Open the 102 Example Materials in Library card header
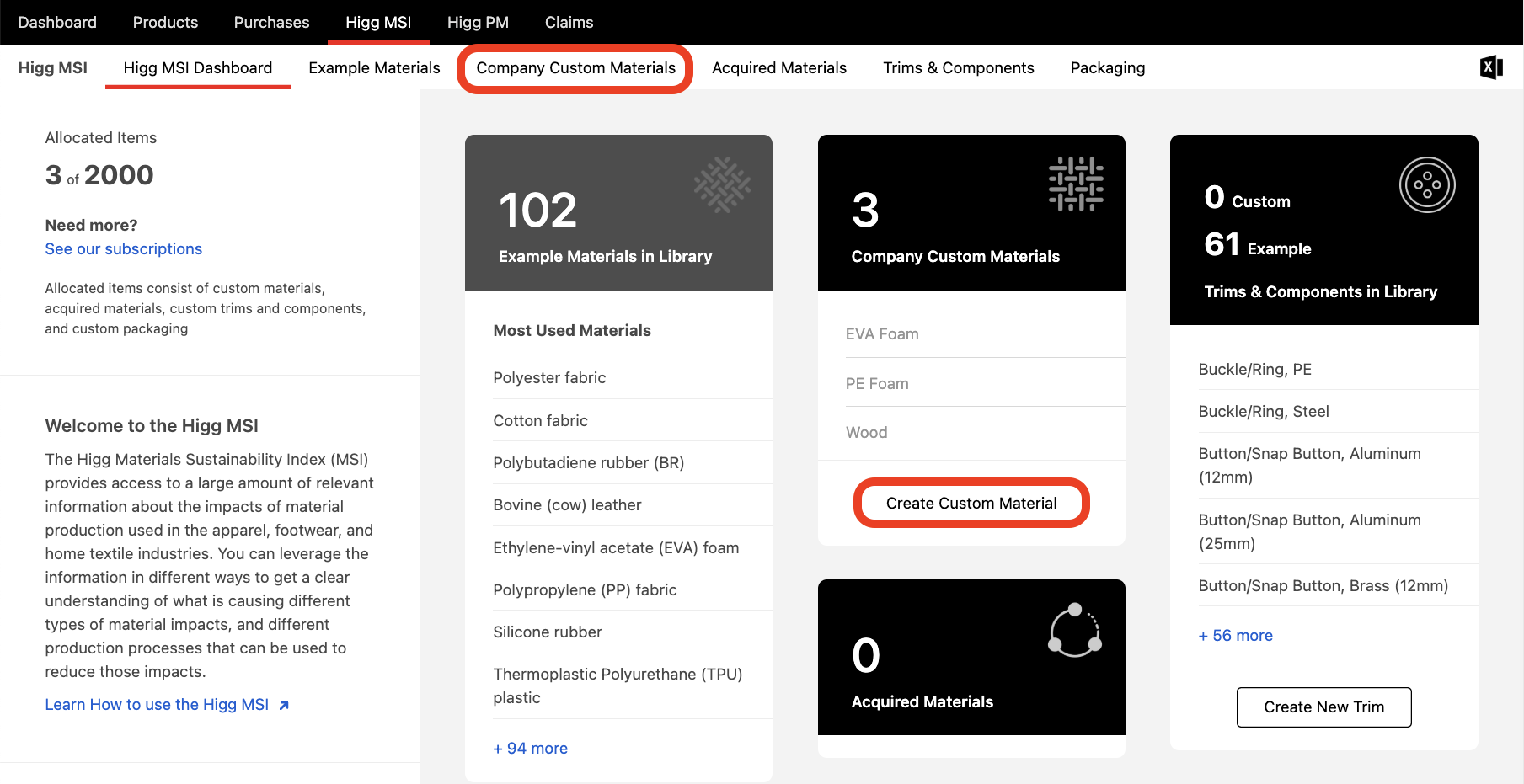1524x784 pixels. [x=618, y=212]
